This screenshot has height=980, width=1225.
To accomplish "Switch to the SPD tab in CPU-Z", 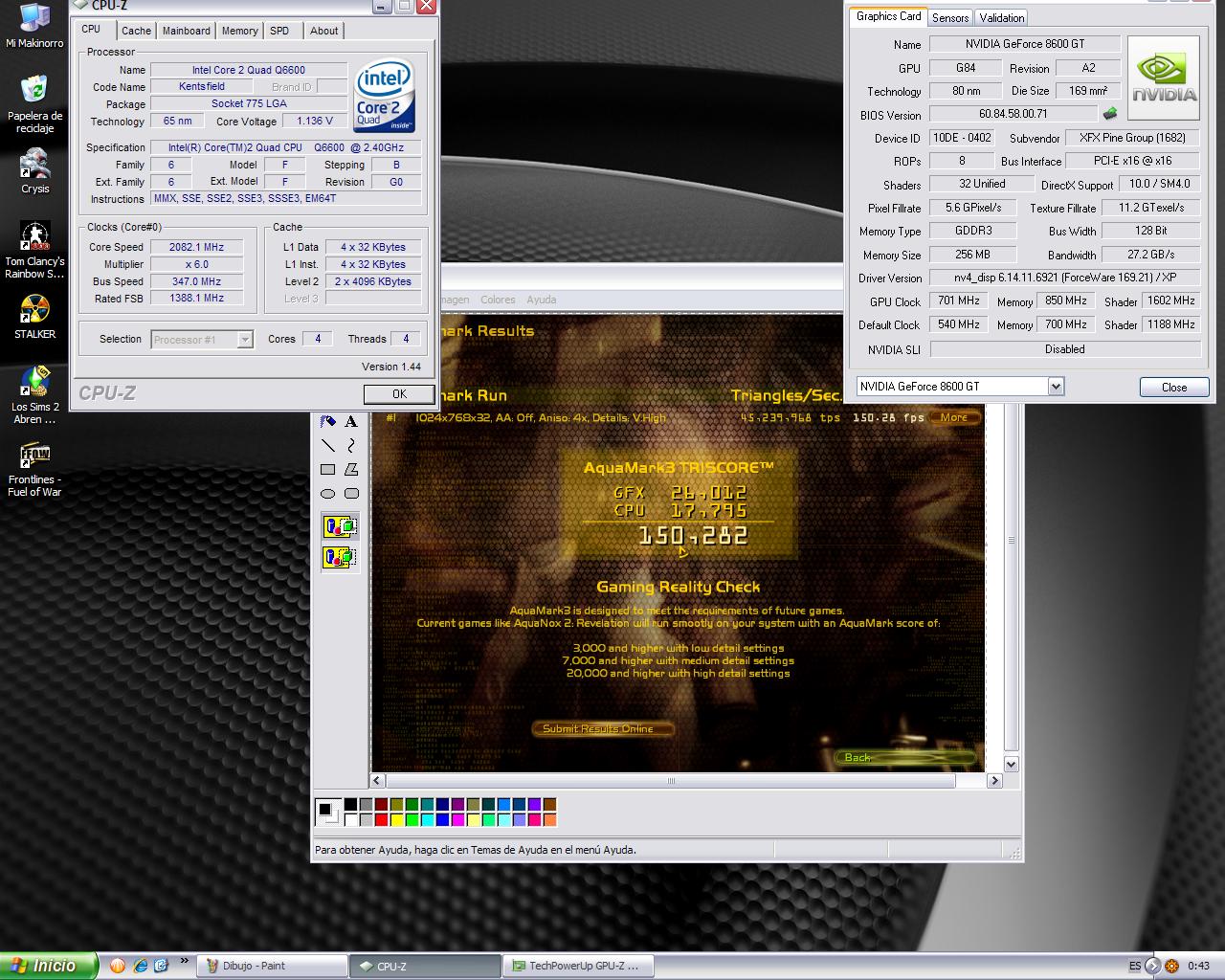I will point(279,31).
